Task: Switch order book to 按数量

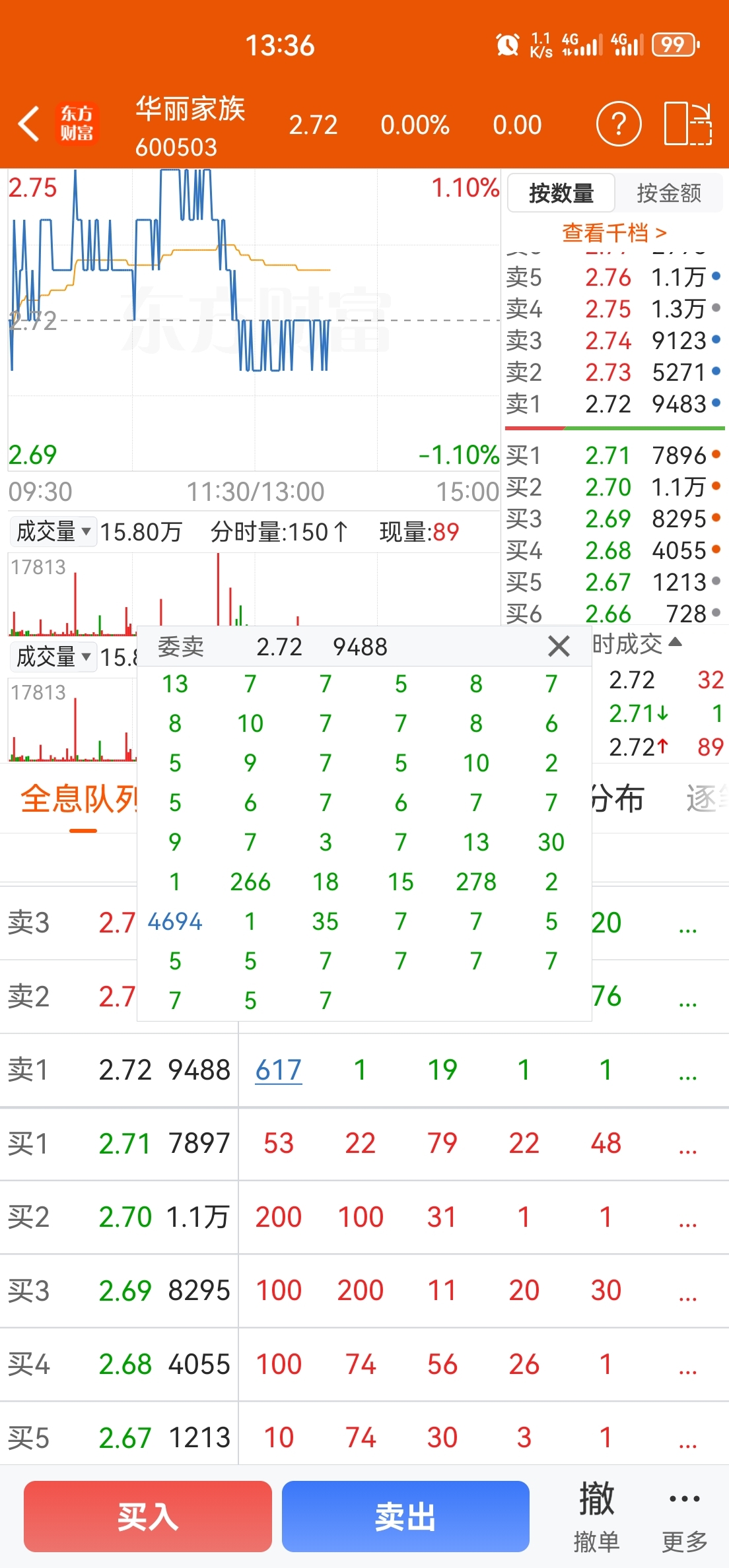Action: [x=561, y=193]
